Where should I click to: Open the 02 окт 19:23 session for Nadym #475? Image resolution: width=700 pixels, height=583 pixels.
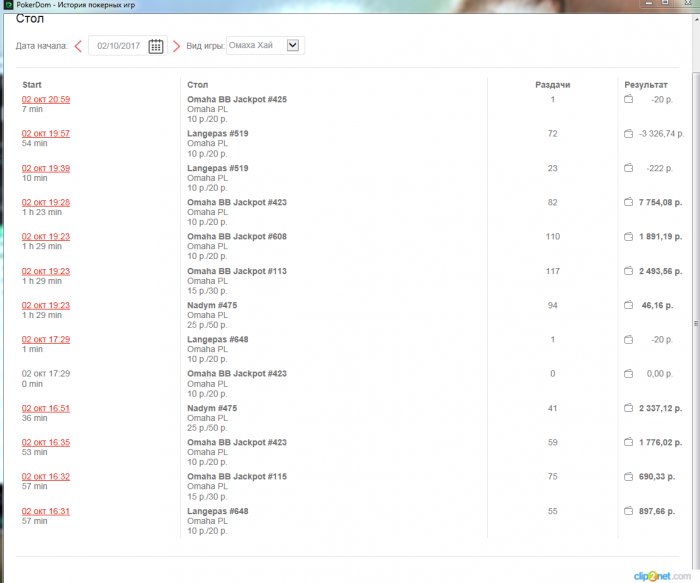tap(46, 305)
